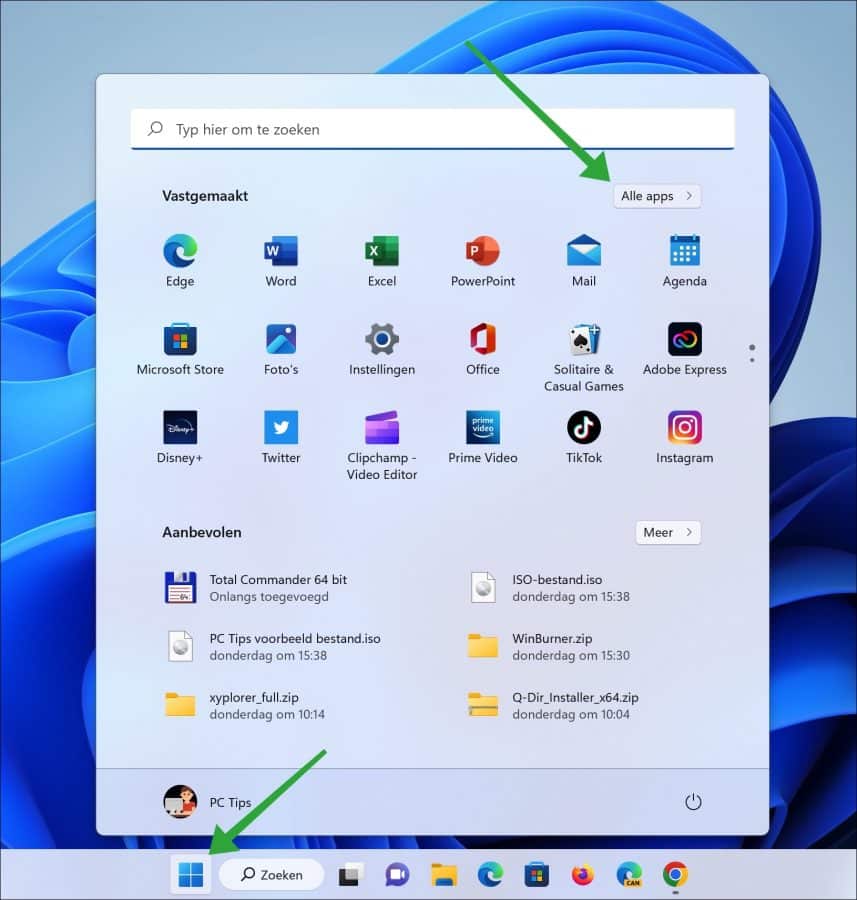Image resolution: width=857 pixels, height=900 pixels.
Task: Click the Alle apps button
Action: coord(657,196)
